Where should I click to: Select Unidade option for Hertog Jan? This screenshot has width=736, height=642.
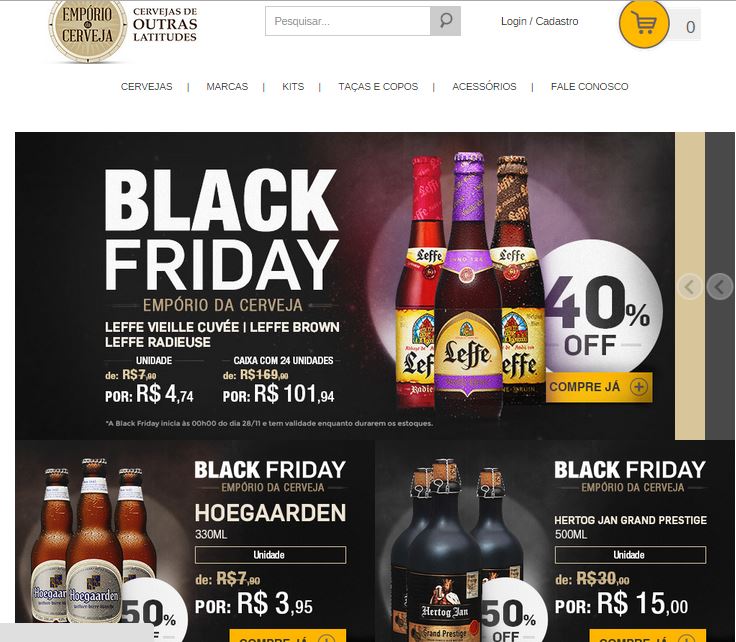[630, 555]
